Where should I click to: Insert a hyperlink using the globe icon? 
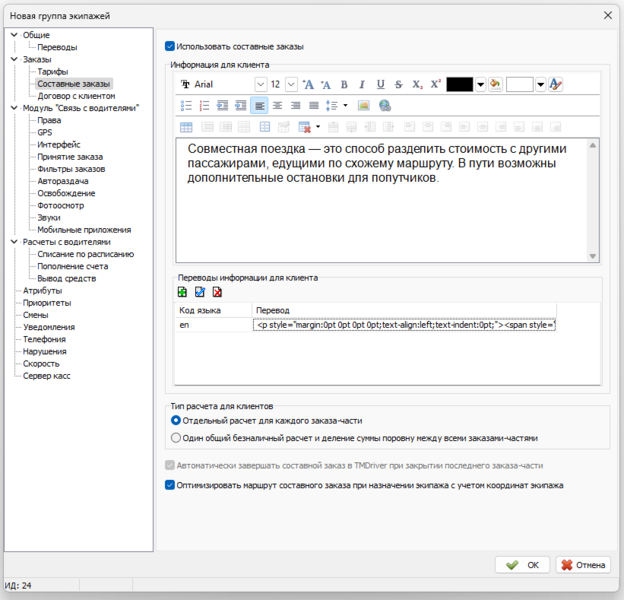384,105
